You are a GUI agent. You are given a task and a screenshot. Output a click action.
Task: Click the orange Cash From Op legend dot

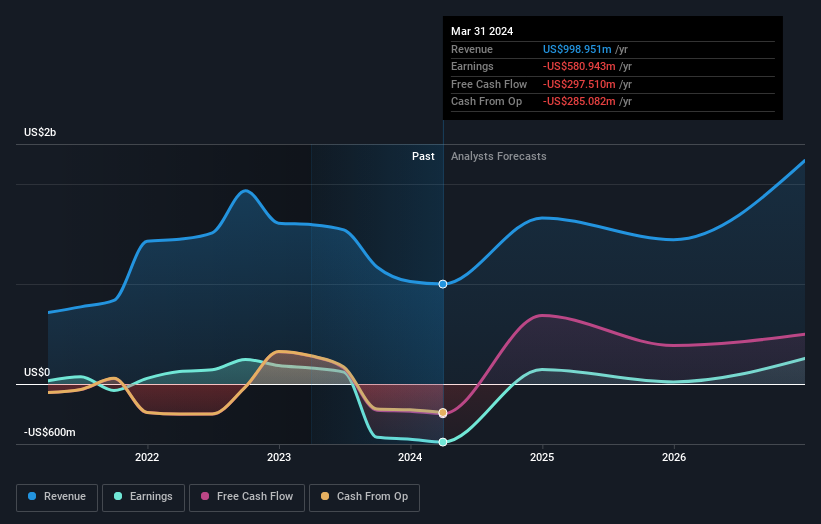[x=325, y=496]
